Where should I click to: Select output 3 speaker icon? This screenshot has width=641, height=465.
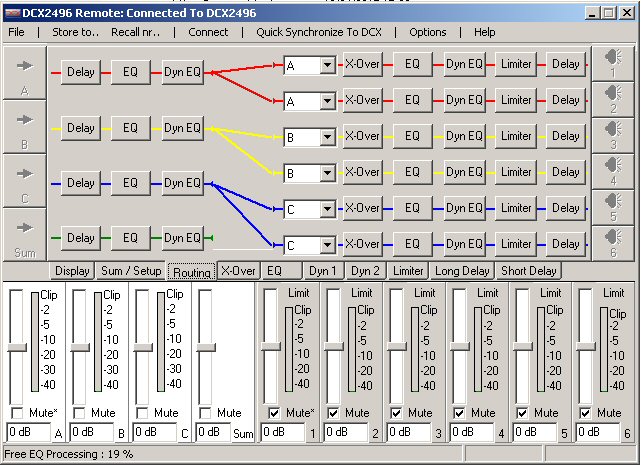click(x=613, y=129)
